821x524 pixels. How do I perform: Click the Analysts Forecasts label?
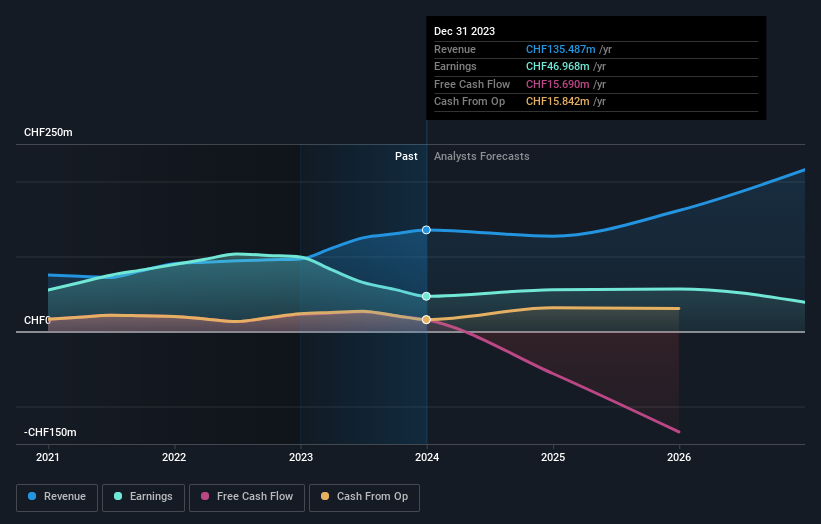pyautogui.click(x=482, y=156)
